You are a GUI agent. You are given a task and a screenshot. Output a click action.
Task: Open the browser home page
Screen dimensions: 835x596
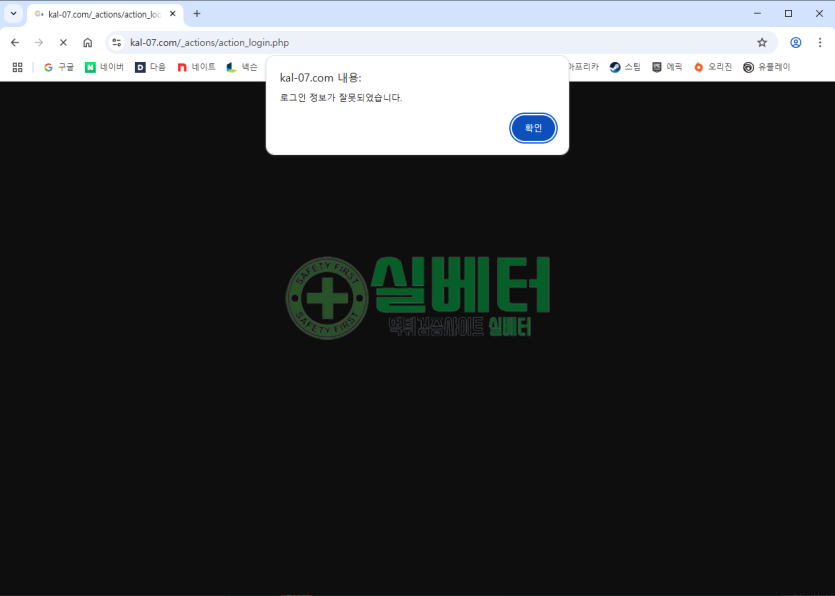pyautogui.click(x=87, y=43)
